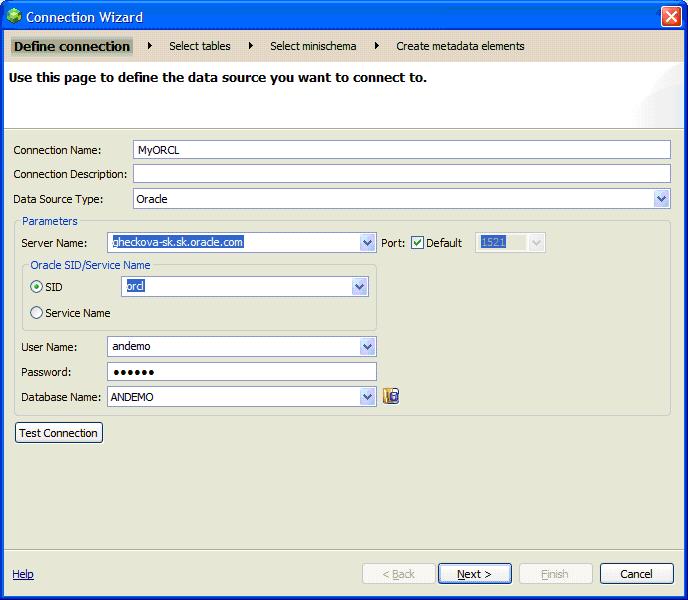Open the Help link
Screen dimensions: 688x600
coord(23,574)
